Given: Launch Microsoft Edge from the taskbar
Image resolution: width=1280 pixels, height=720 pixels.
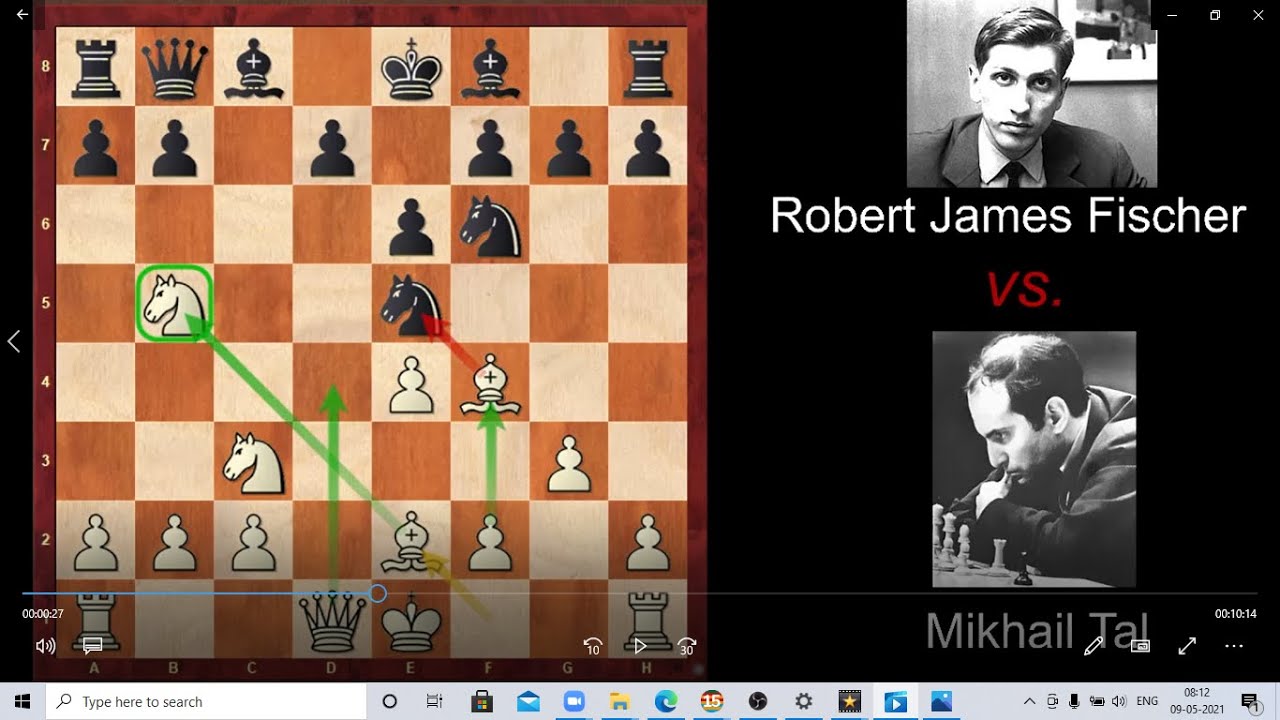Looking at the screenshot, I should click(666, 701).
